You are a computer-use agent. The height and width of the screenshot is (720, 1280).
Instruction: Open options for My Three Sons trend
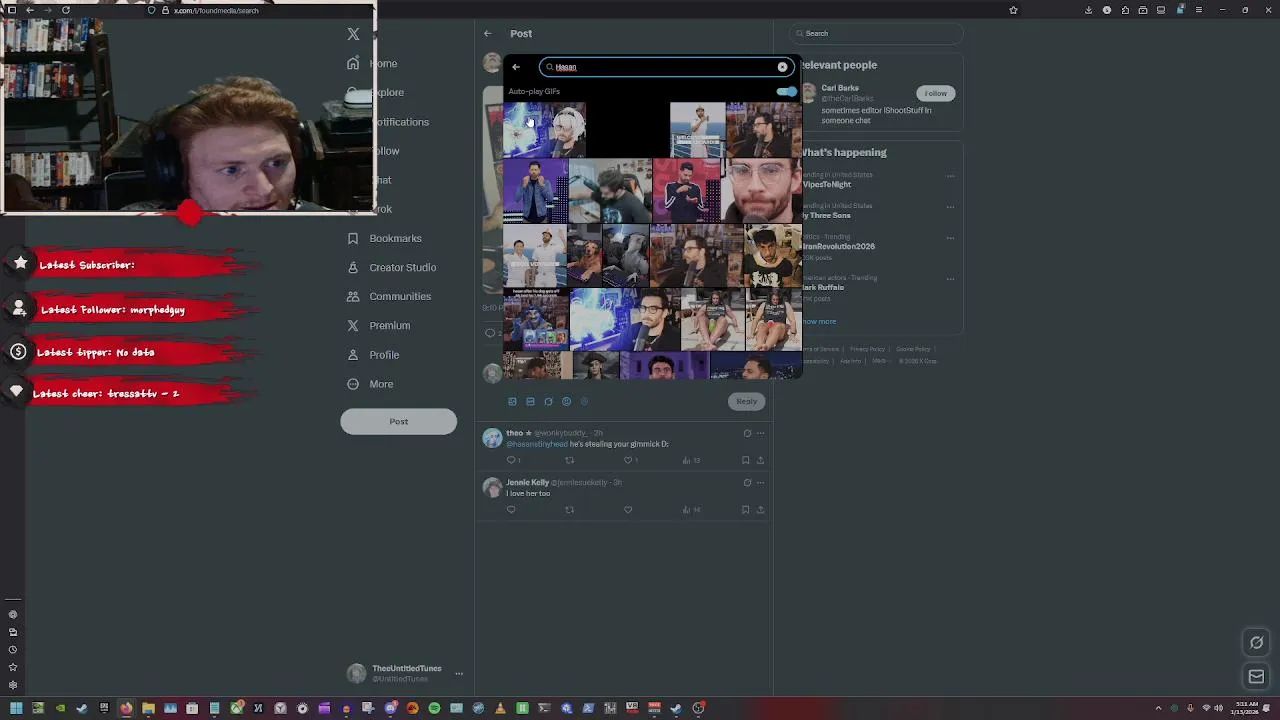point(950,207)
